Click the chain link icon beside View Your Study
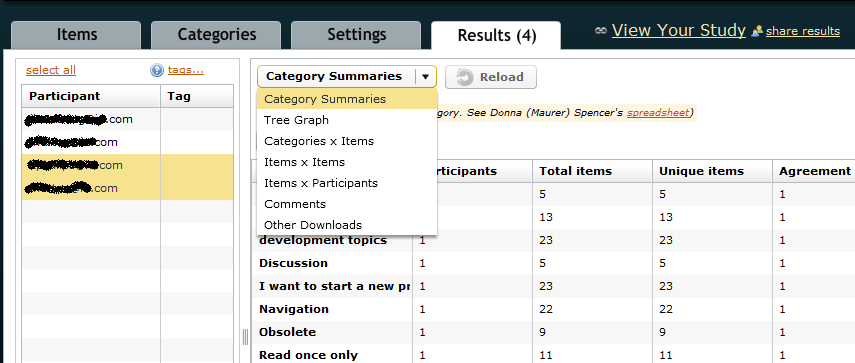Image resolution: width=855 pixels, height=363 pixels. pyautogui.click(x=600, y=31)
